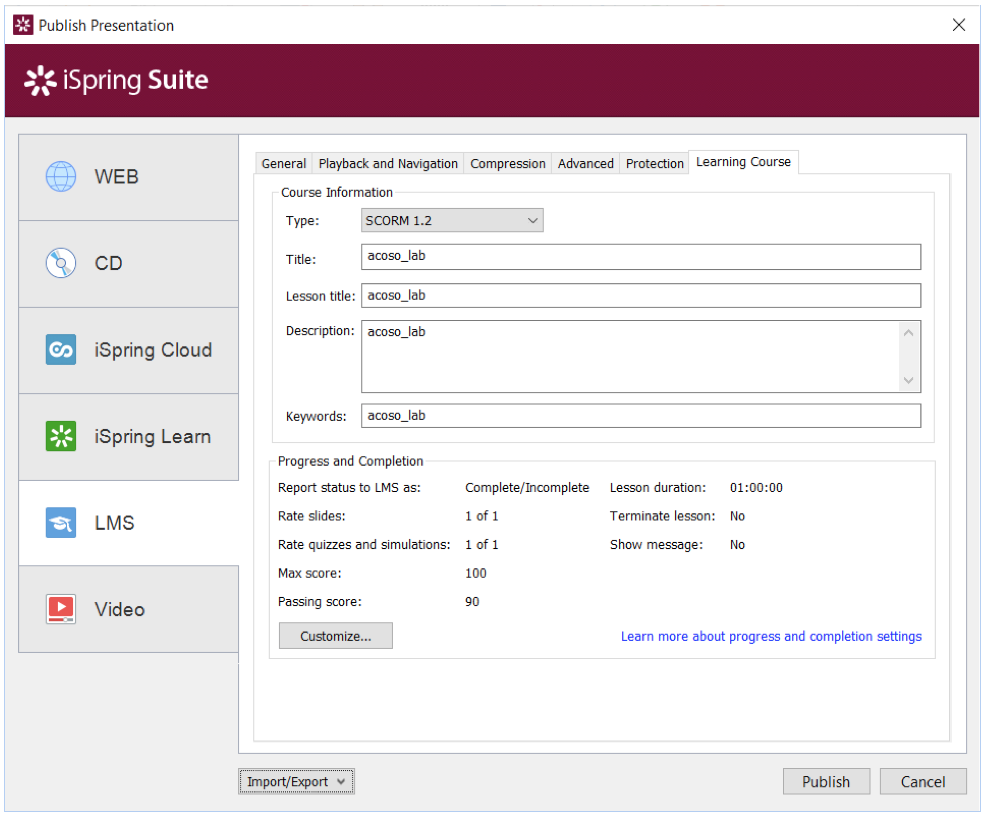Image resolution: width=986 pixels, height=818 pixels.
Task: Click the Show message value No
Action: [737, 544]
